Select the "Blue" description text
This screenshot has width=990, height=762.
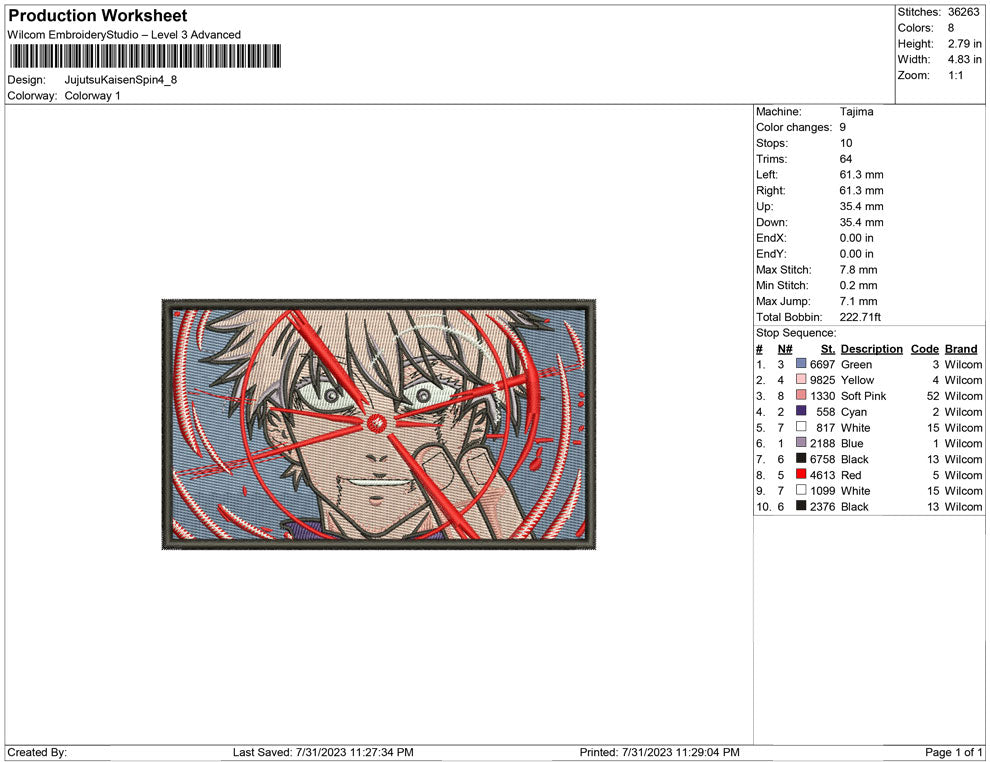(852, 443)
